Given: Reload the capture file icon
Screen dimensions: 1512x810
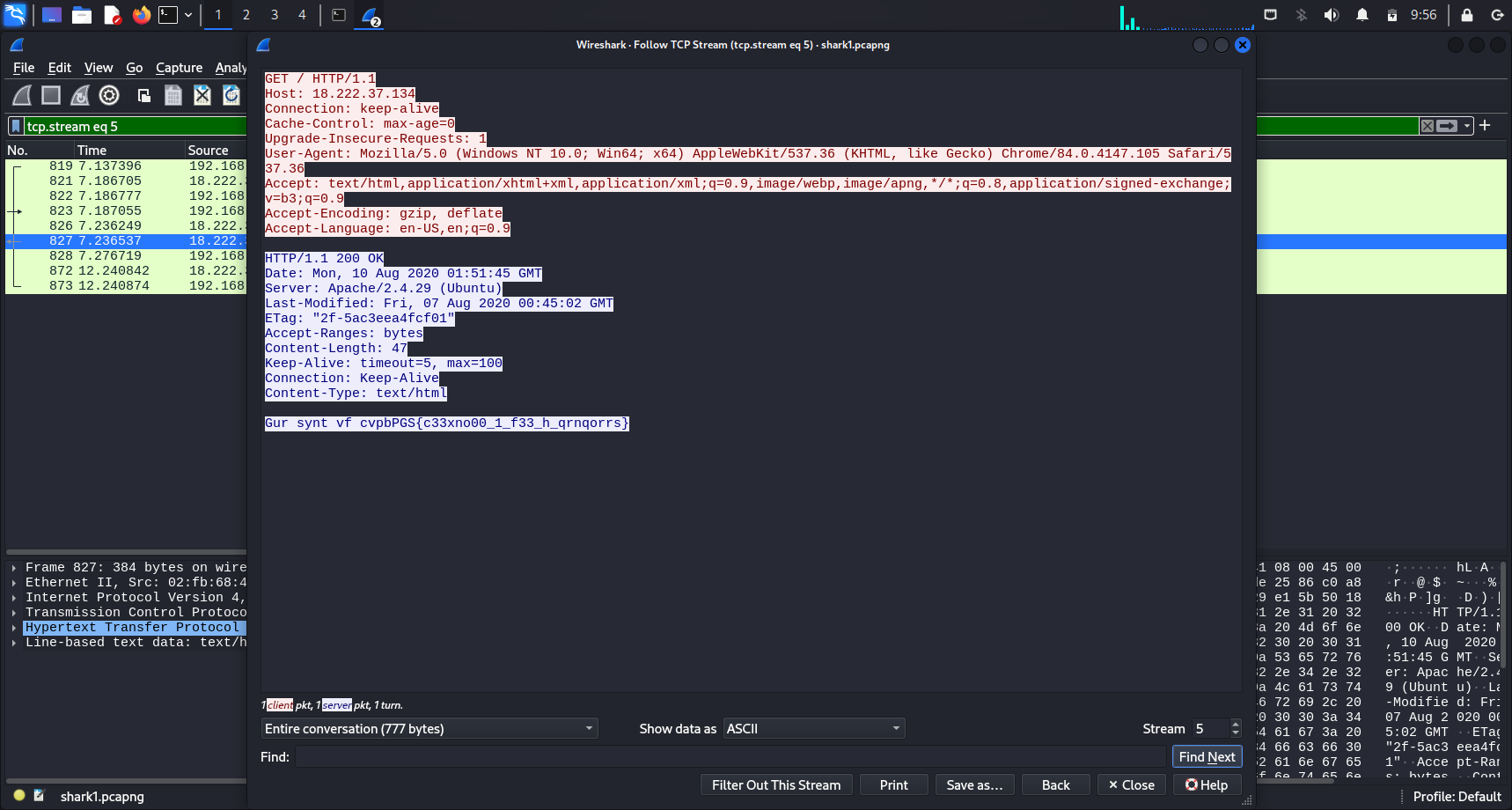Looking at the screenshot, I should (231, 95).
